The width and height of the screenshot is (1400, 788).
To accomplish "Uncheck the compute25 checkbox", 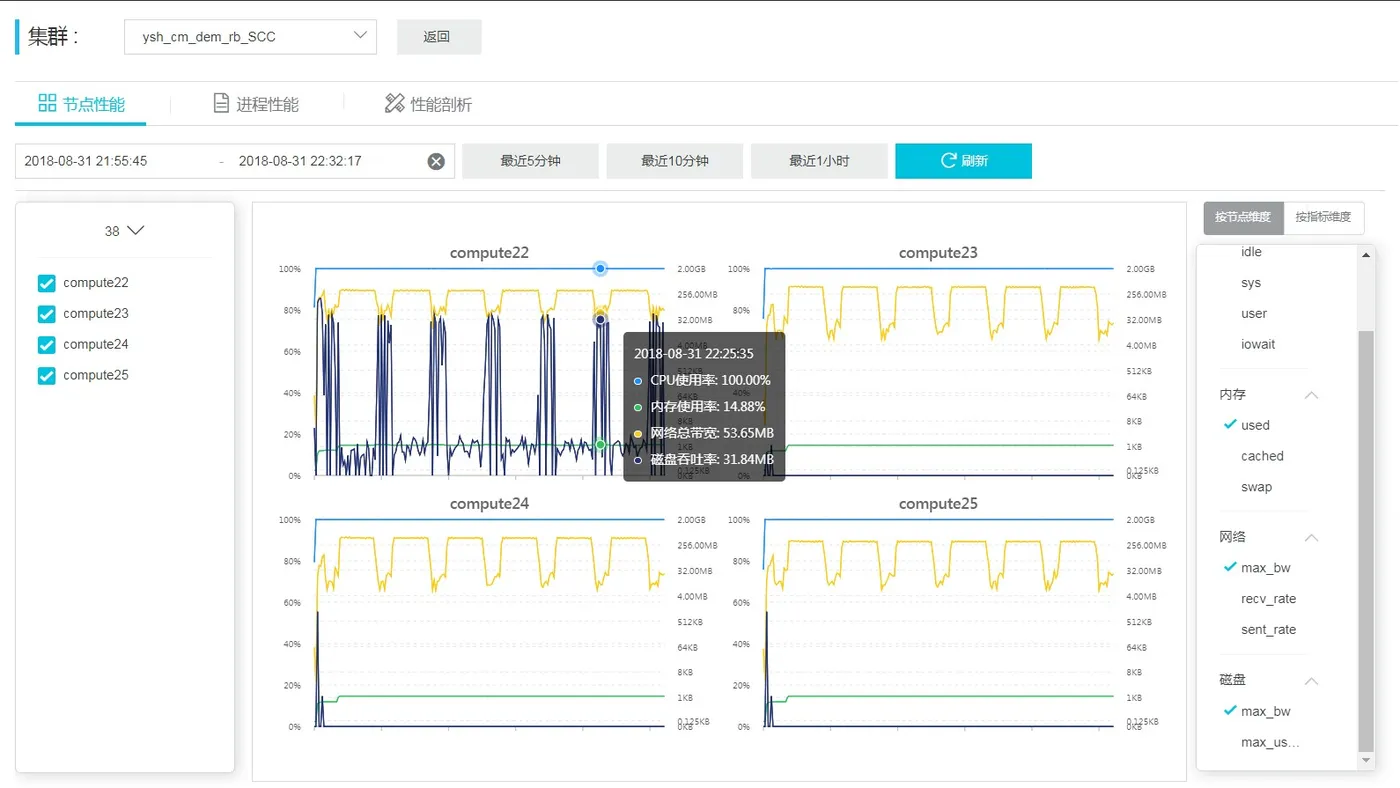I will coord(46,376).
